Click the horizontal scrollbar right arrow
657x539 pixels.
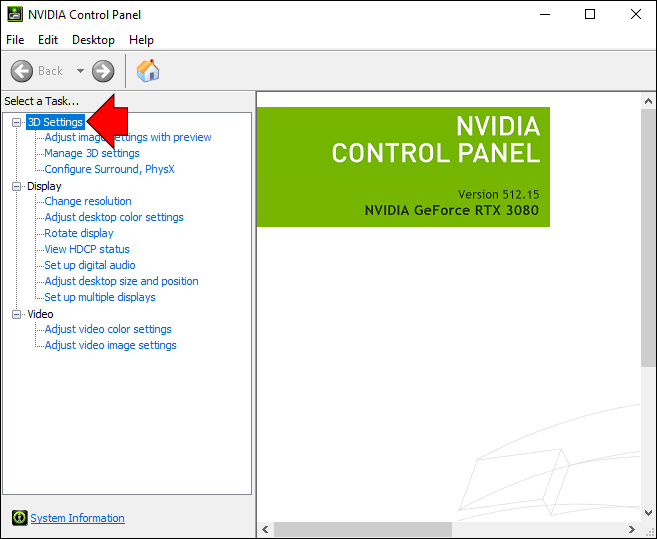pyautogui.click(x=632, y=529)
